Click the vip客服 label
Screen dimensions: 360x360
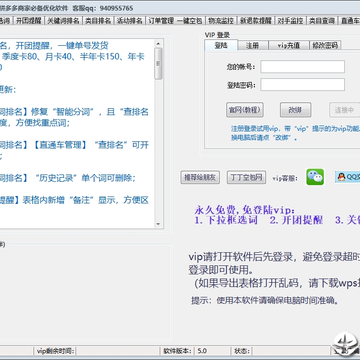pyautogui.click(x=285, y=178)
